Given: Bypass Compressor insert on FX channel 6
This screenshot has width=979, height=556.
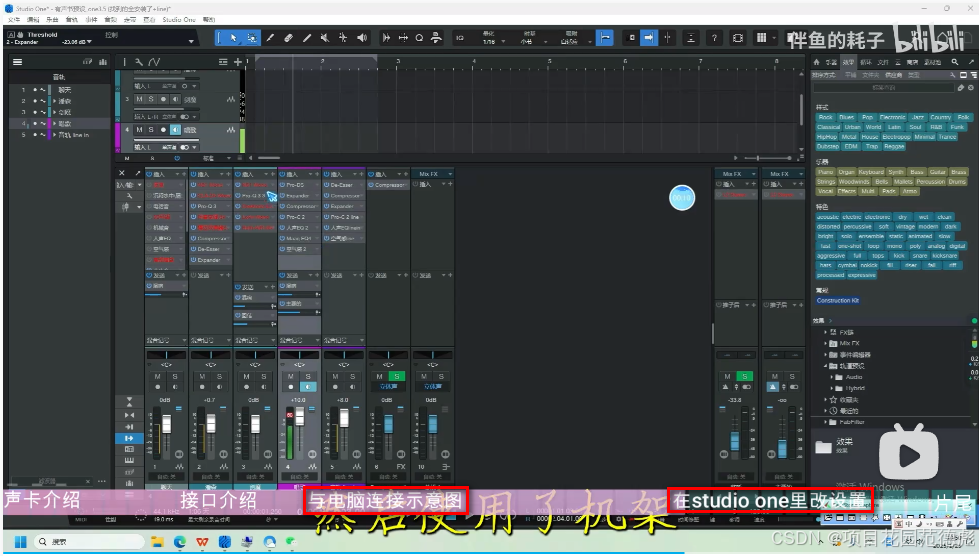Looking at the screenshot, I should click(x=371, y=185).
